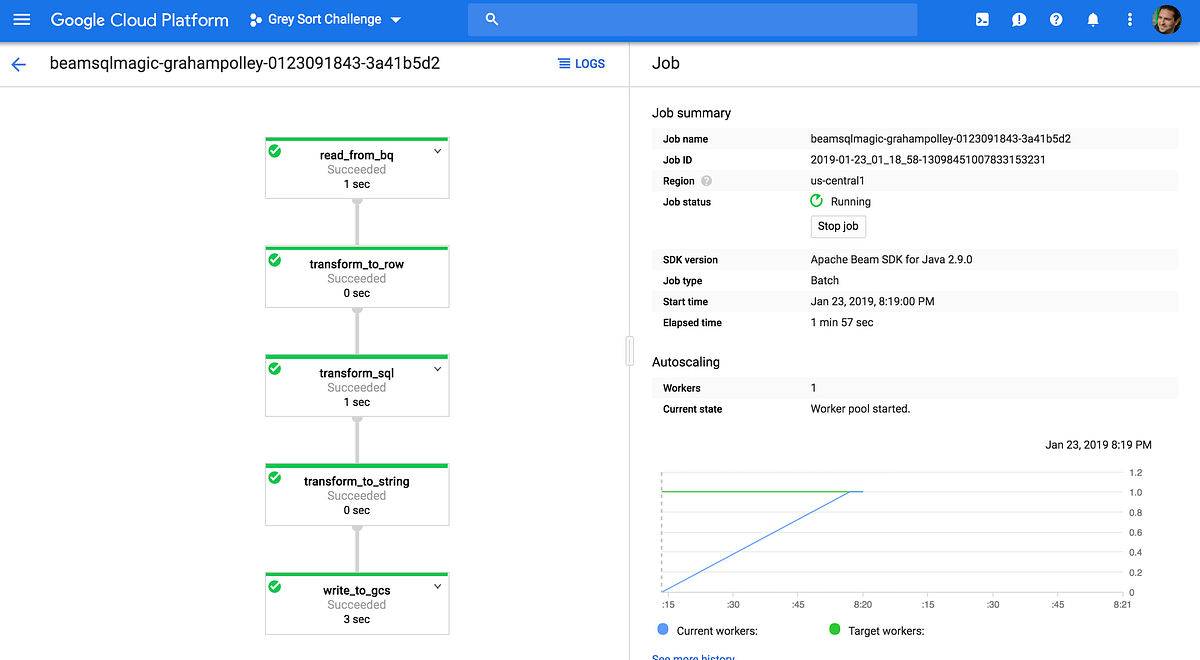Expand details for the transform_sql step

click(437, 368)
